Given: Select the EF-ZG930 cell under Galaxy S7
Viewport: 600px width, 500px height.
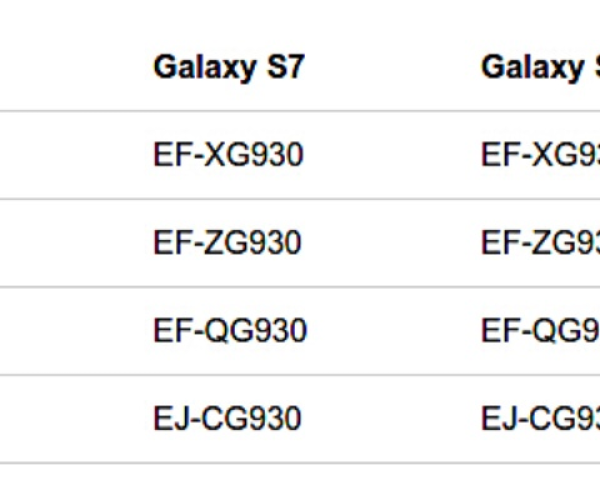Looking at the screenshot, I should point(227,243).
